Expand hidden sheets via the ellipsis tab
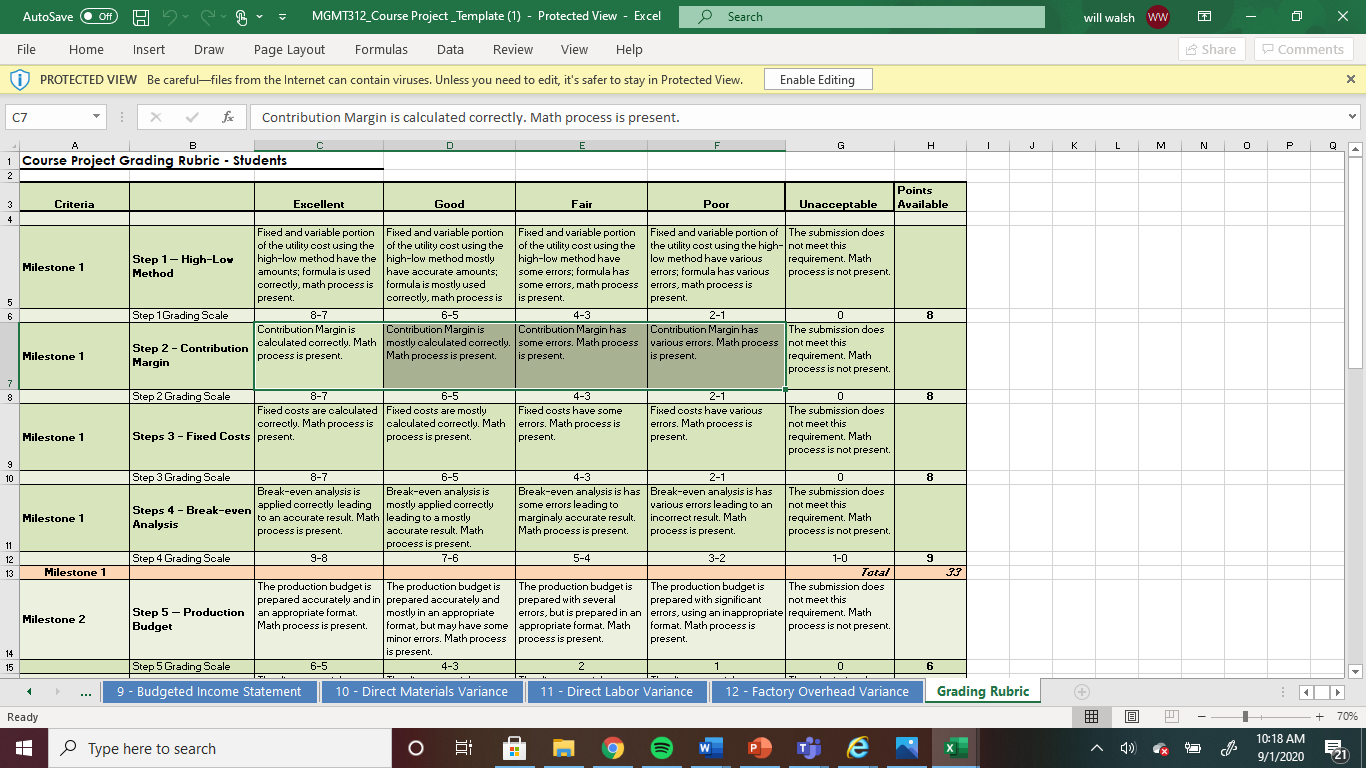This screenshot has height=768, width=1366. coord(87,691)
